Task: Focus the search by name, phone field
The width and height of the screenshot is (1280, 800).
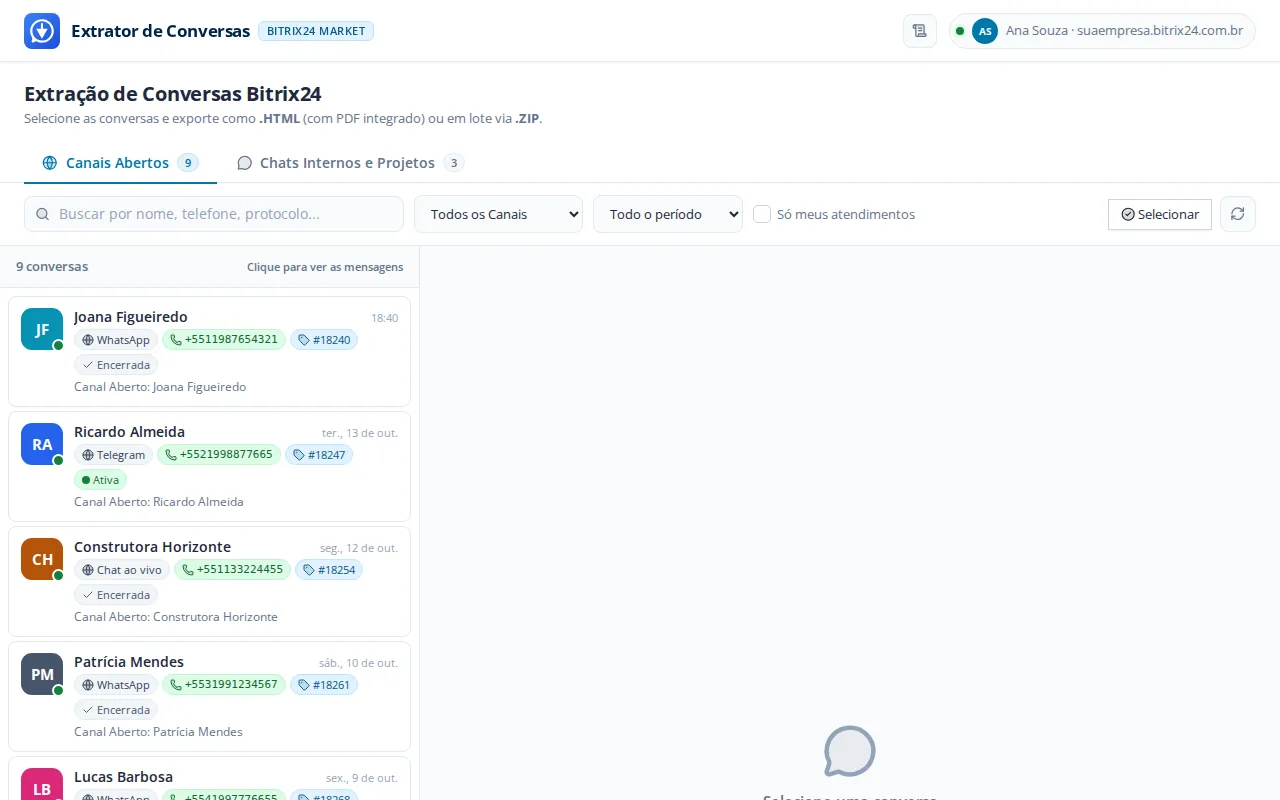Action: pos(214,214)
